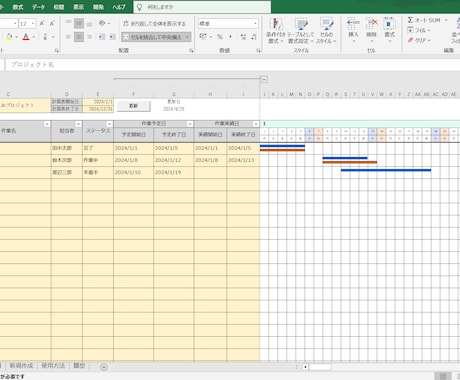Open cell styles (セルのスタイル)
This screenshot has width=460, height=380.
tap(326, 31)
